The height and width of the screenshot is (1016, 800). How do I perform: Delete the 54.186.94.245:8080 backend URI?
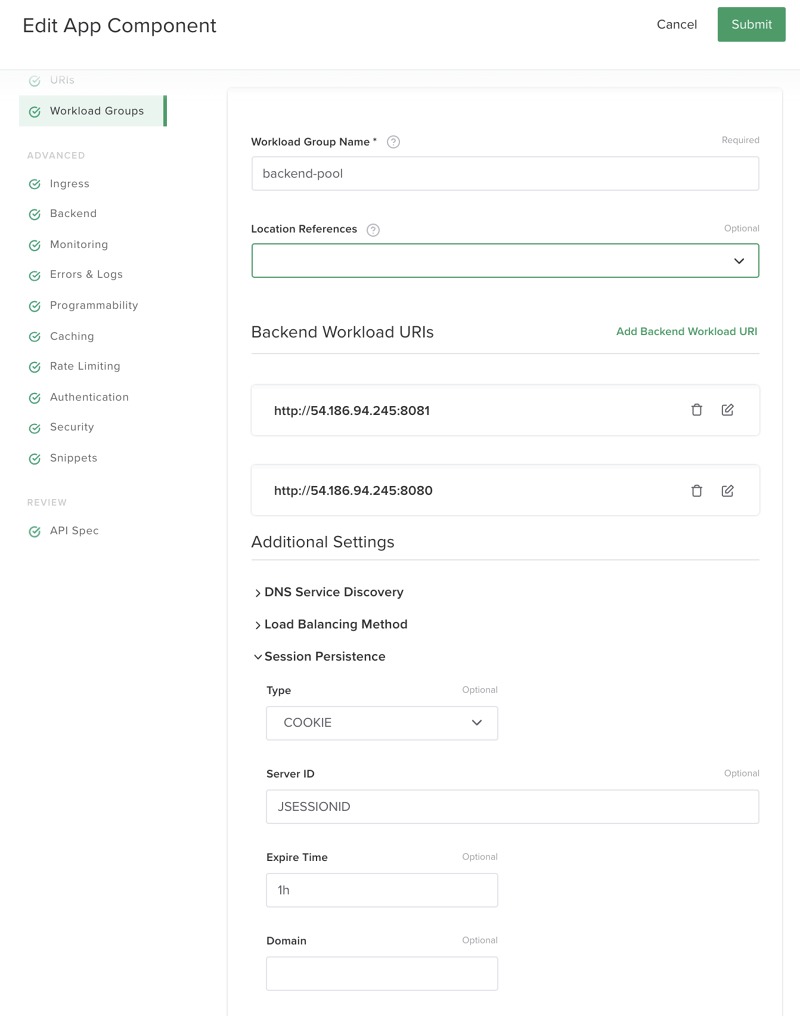tap(697, 491)
